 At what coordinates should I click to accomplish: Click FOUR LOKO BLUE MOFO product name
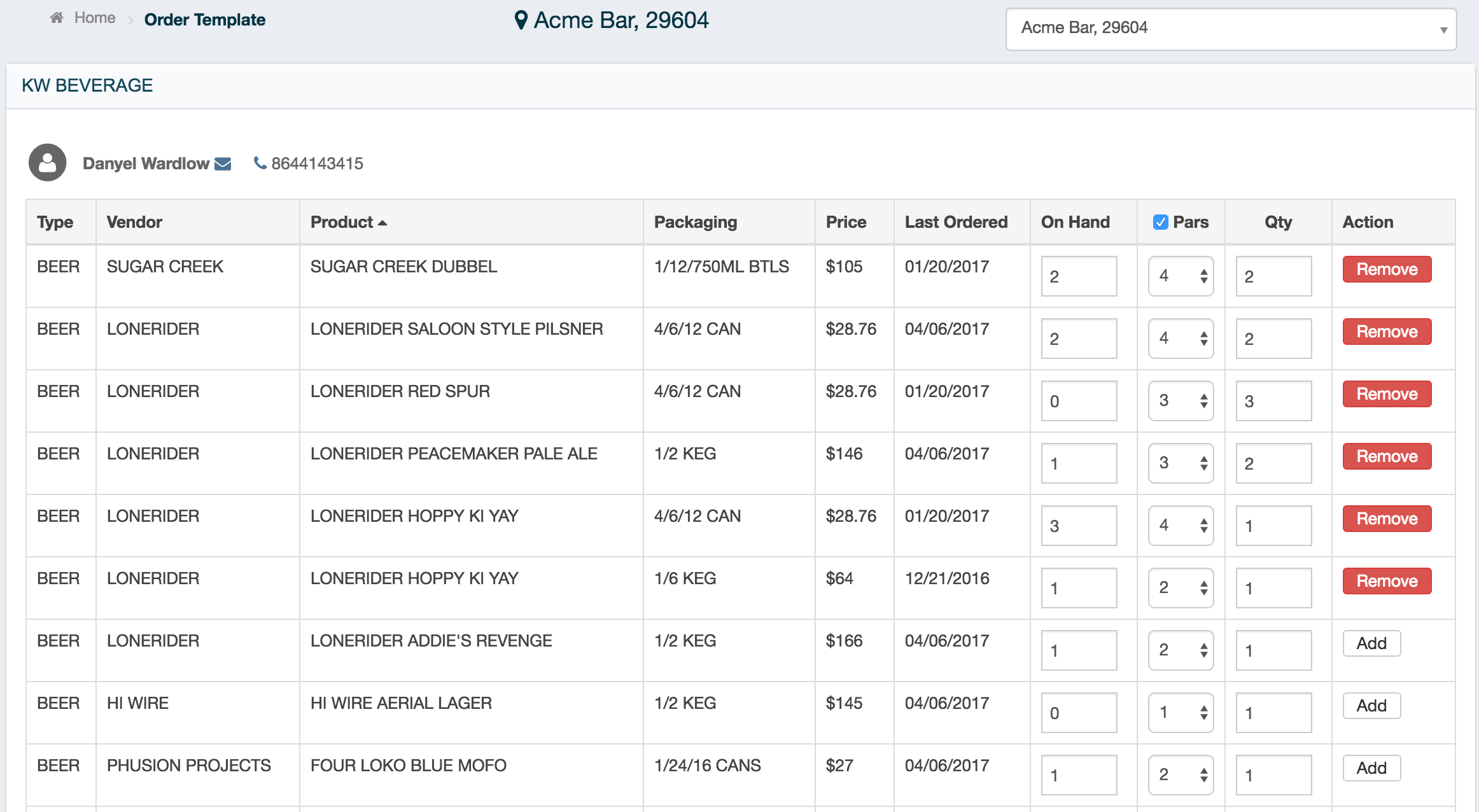click(x=409, y=766)
